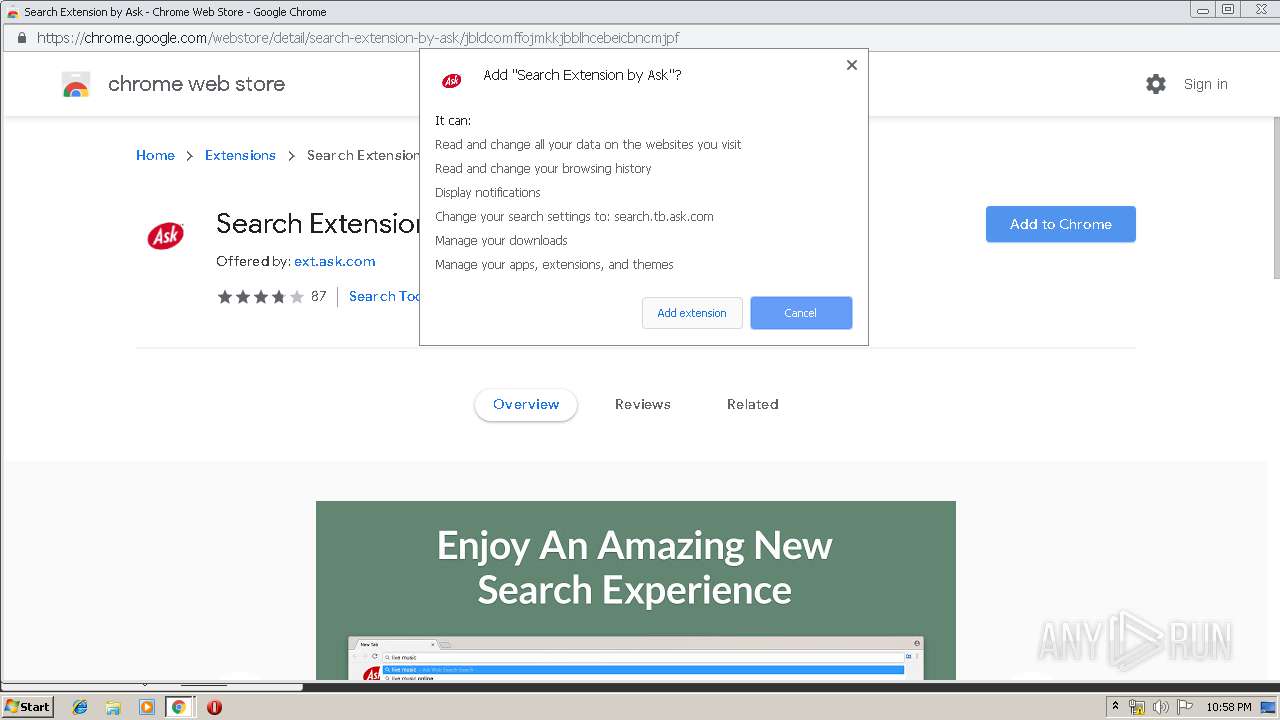Open the media player taskbar icon

pyautogui.click(x=147, y=707)
